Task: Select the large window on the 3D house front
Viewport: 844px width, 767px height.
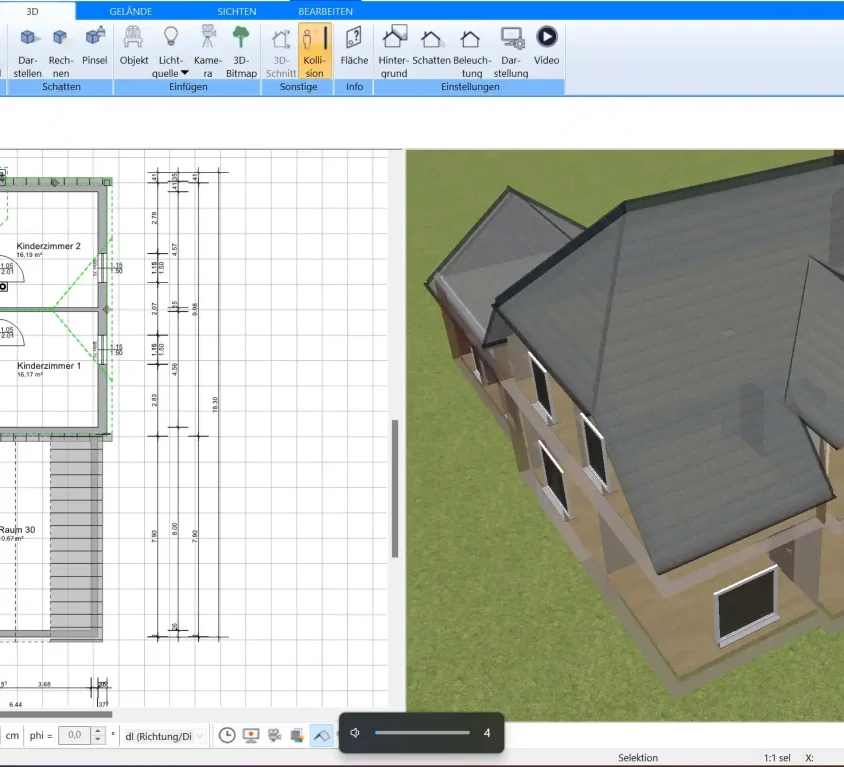Action: (x=747, y=604)
